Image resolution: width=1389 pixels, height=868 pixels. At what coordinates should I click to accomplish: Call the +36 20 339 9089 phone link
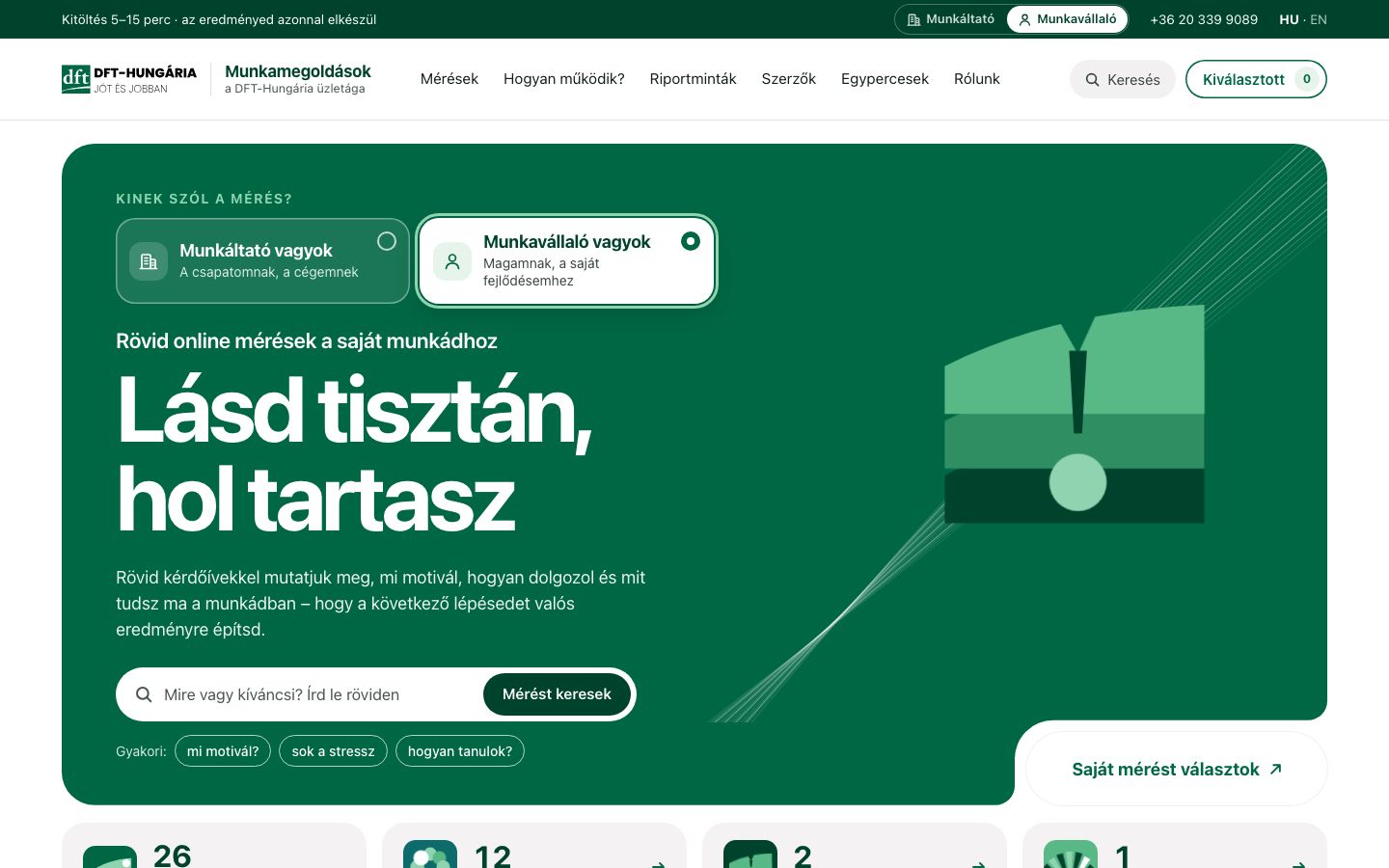click(x=1204, y=19)
